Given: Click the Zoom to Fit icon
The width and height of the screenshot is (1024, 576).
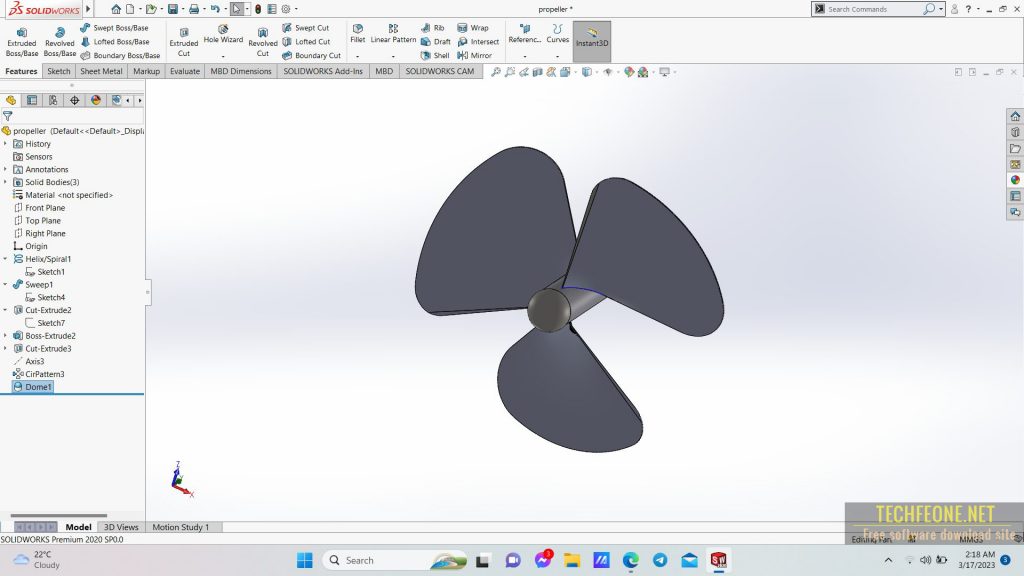Looking at the screenshot, I should click(496, 72).
